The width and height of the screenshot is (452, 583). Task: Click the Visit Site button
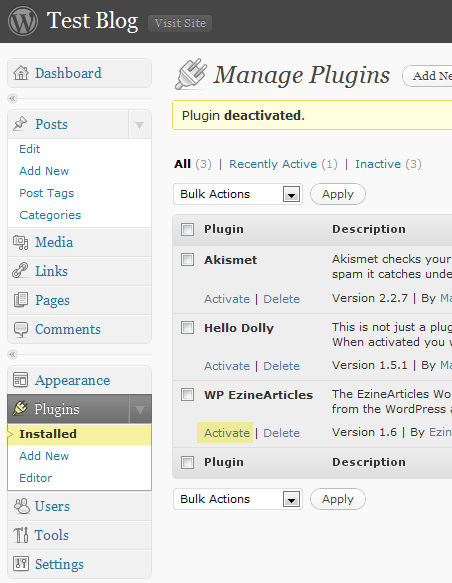[180, 23]
